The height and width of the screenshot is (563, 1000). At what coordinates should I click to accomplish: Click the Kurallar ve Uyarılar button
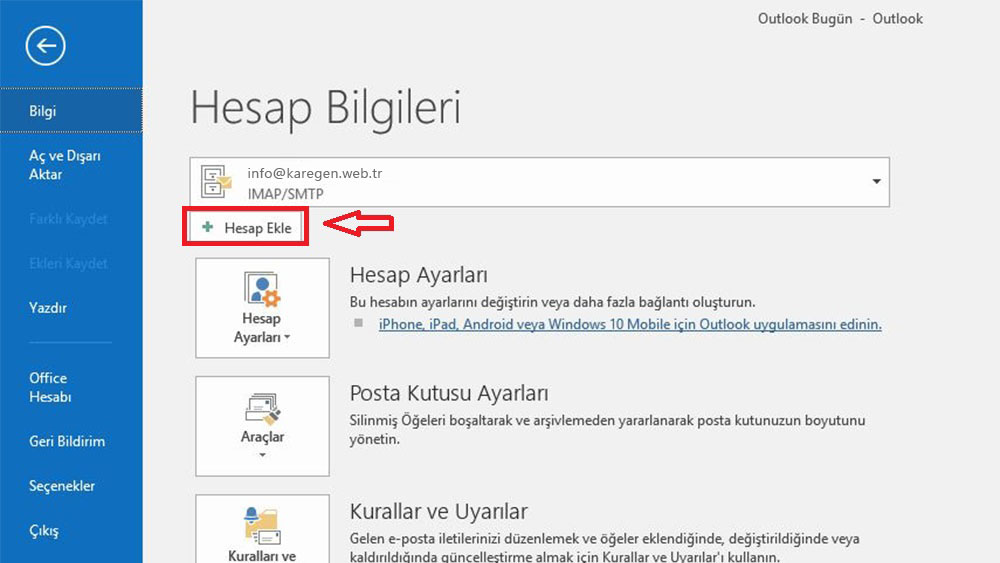coord(262,529)
